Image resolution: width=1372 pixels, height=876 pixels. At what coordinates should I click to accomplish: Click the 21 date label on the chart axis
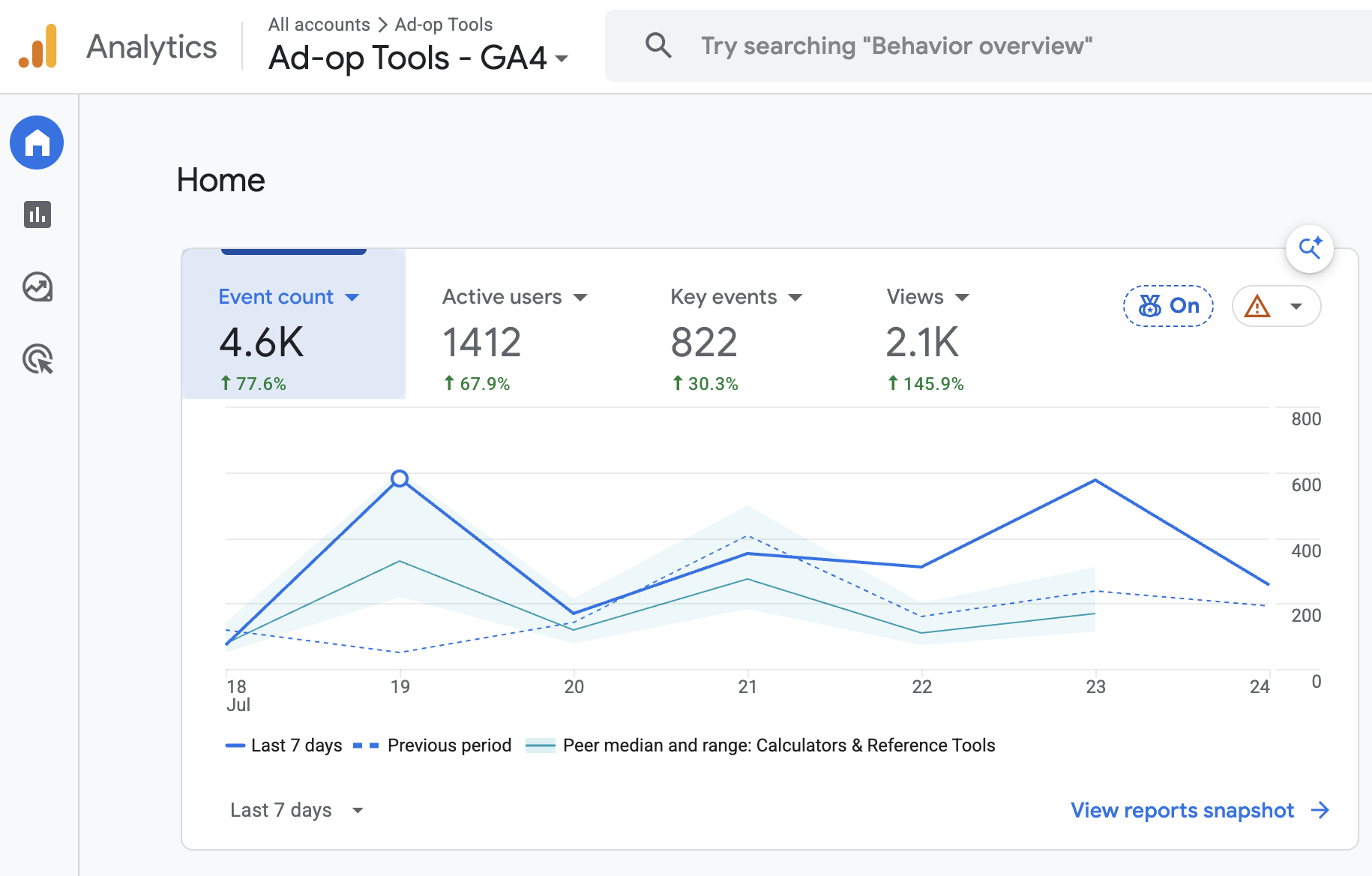pyautogui.click(x=747, y=686)
